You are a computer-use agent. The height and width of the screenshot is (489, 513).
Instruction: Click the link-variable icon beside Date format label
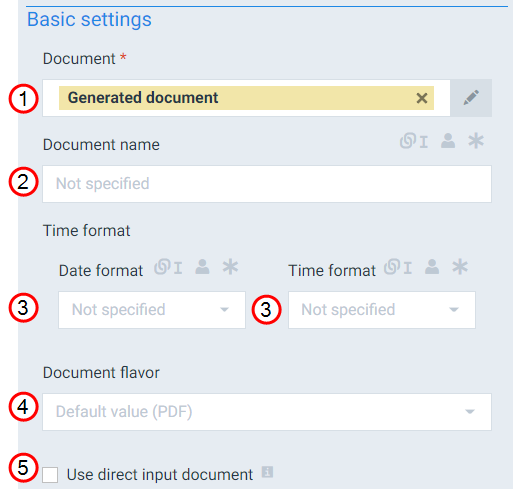(168, 267)
